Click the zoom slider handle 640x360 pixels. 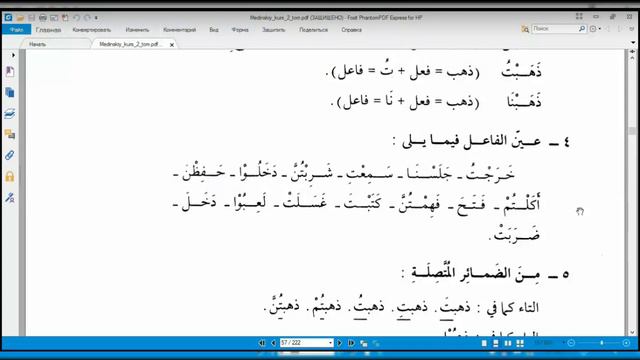[x=602, y=343]
